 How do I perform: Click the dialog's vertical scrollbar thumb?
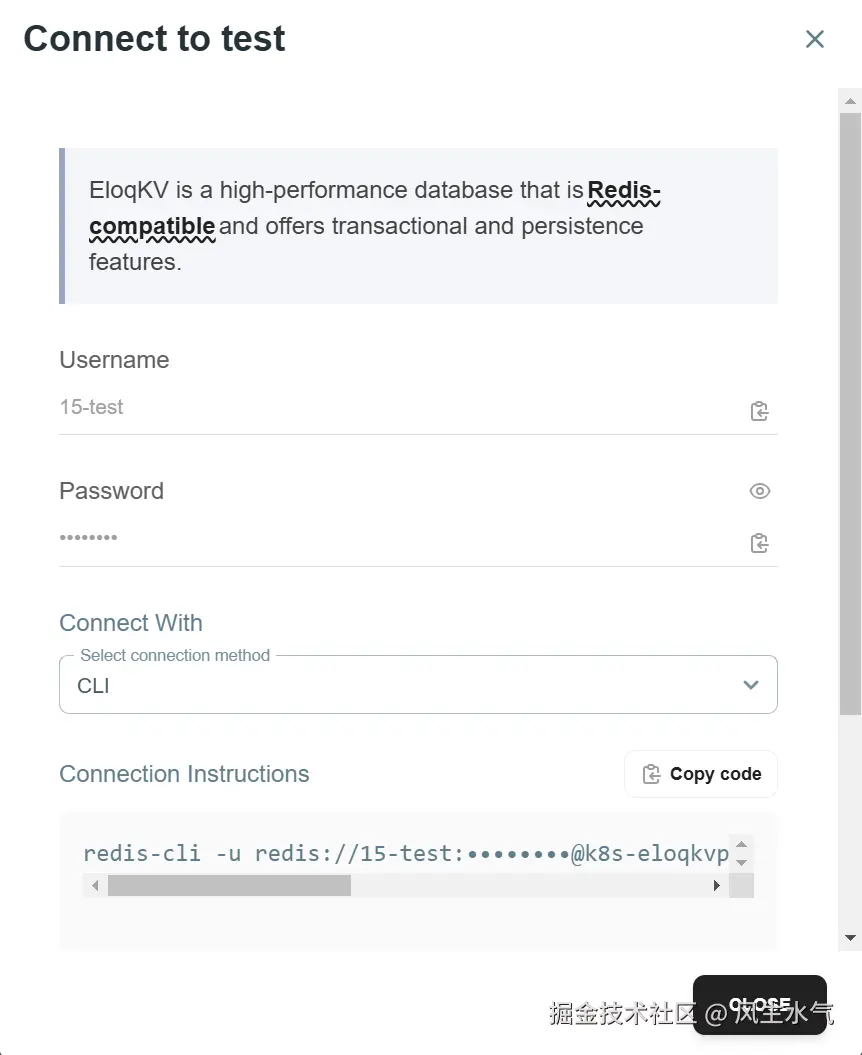point(851,410)
